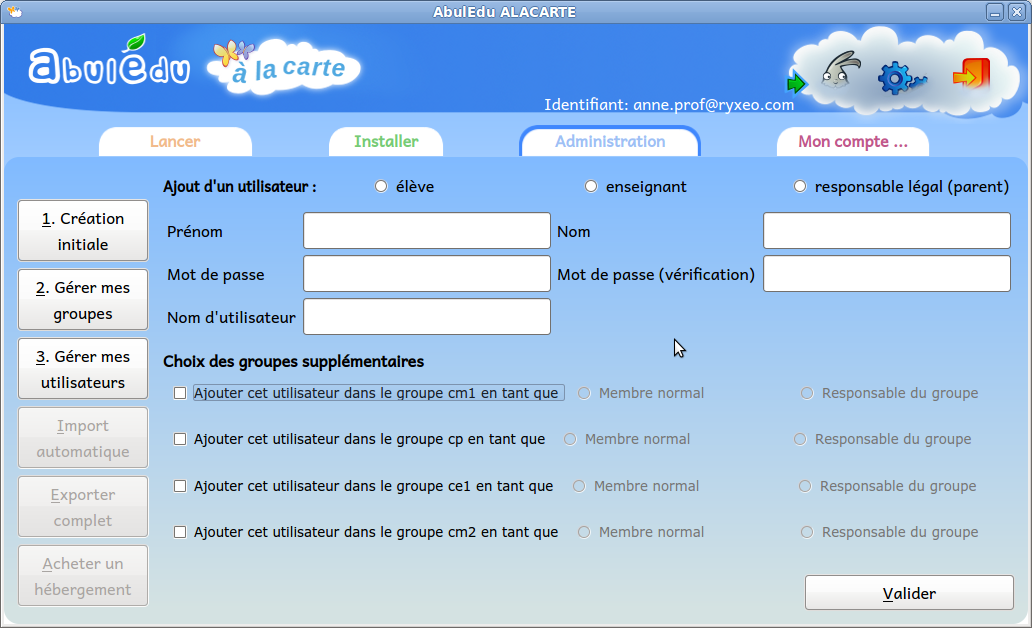The image size is (1032, 628).
Task: Choose "Membre normal" for group cm2
Action: [x=584, y=532]
